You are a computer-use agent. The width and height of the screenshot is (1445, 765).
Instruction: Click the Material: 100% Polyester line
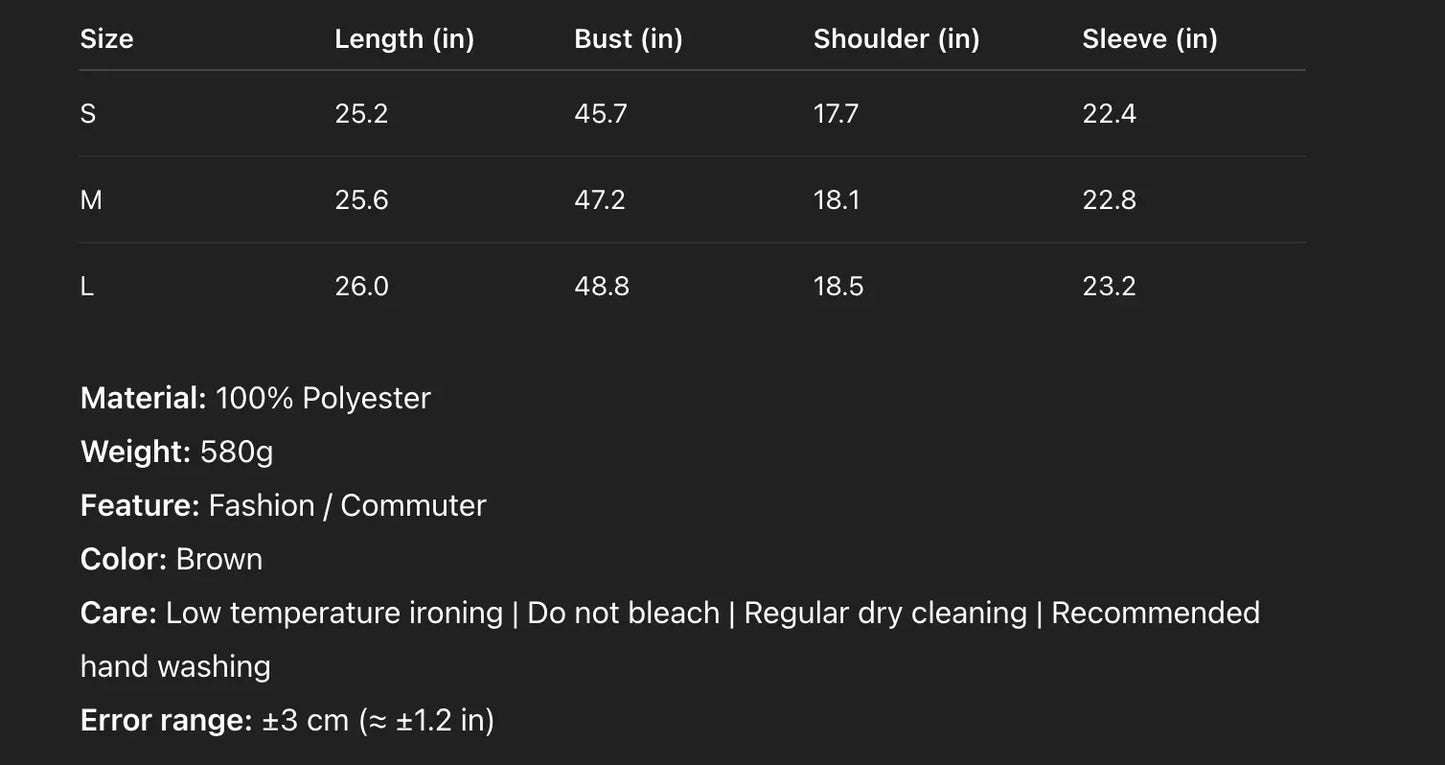255,398
